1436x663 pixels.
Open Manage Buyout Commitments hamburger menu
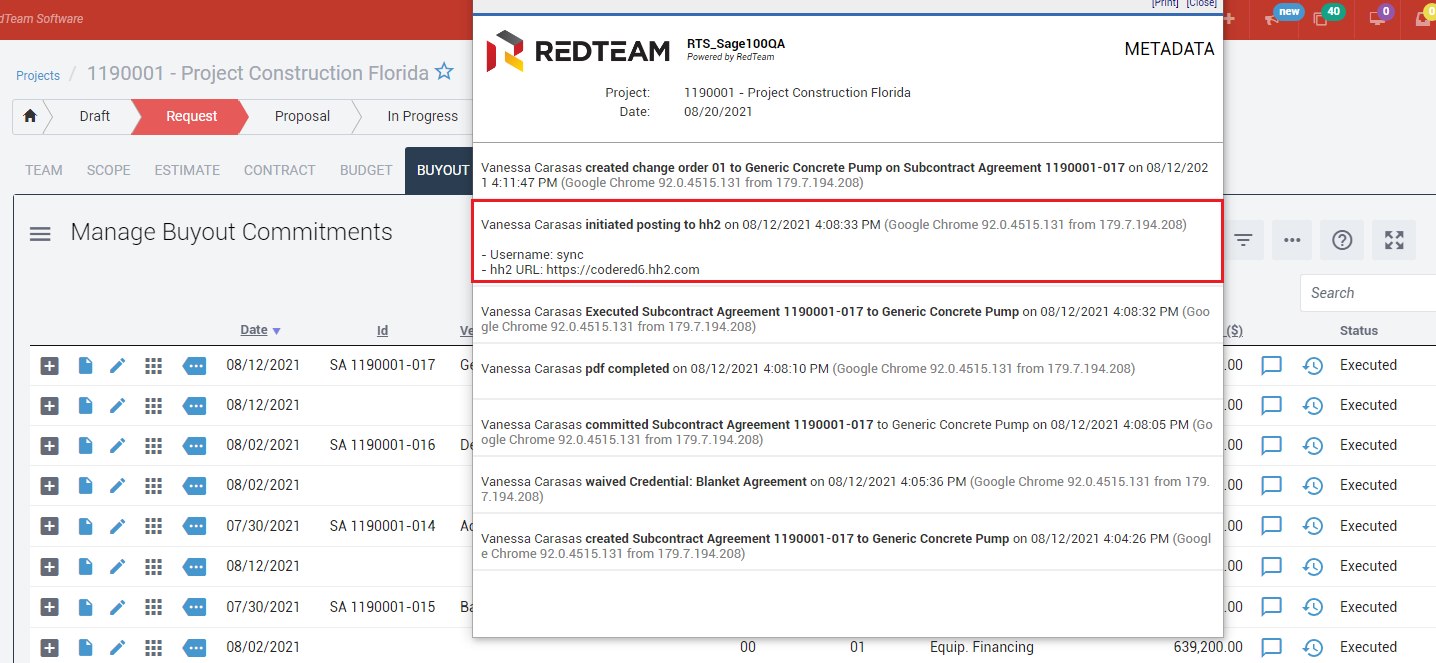[x=40, y=234]
